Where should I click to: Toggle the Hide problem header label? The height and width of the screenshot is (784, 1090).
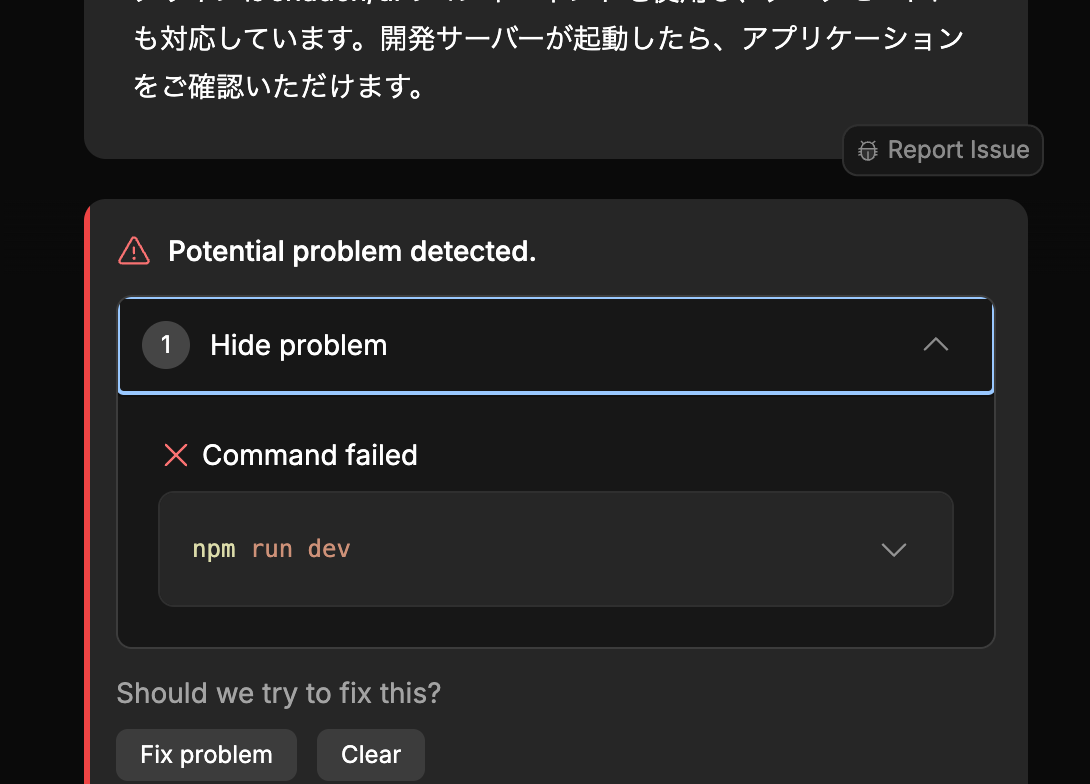click(x=298, y=346)
